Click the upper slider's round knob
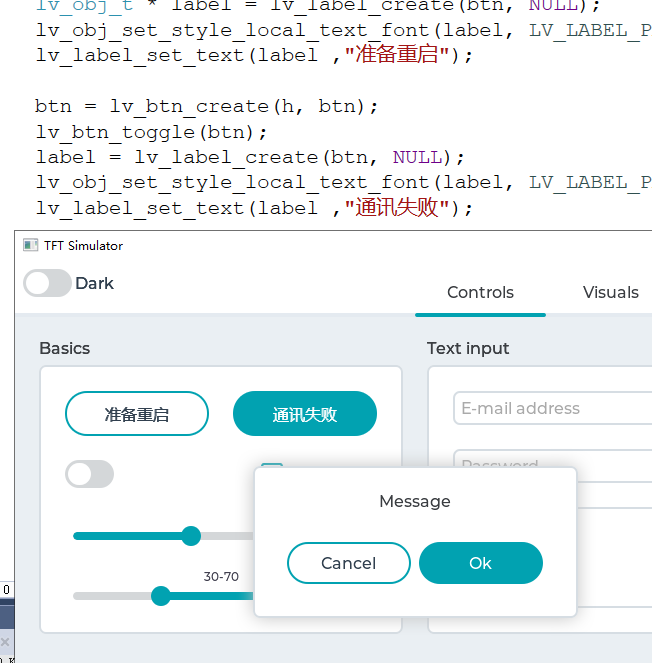 pyautogui.click(x=191, y=536)
